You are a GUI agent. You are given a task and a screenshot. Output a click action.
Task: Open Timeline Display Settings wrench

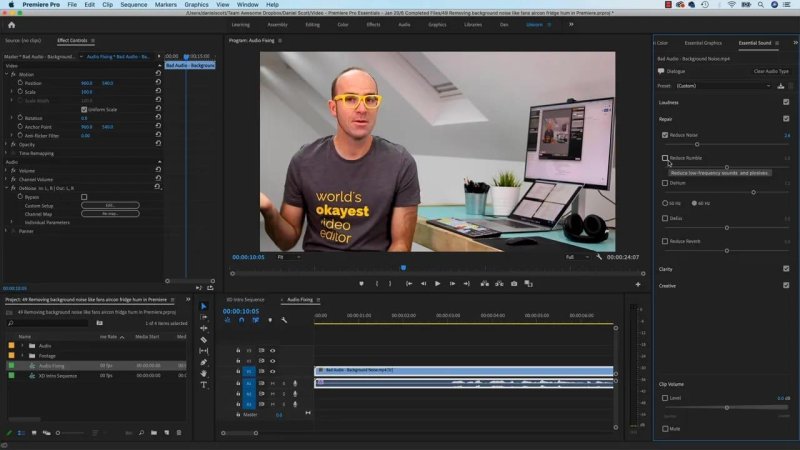tap(284, 320)
